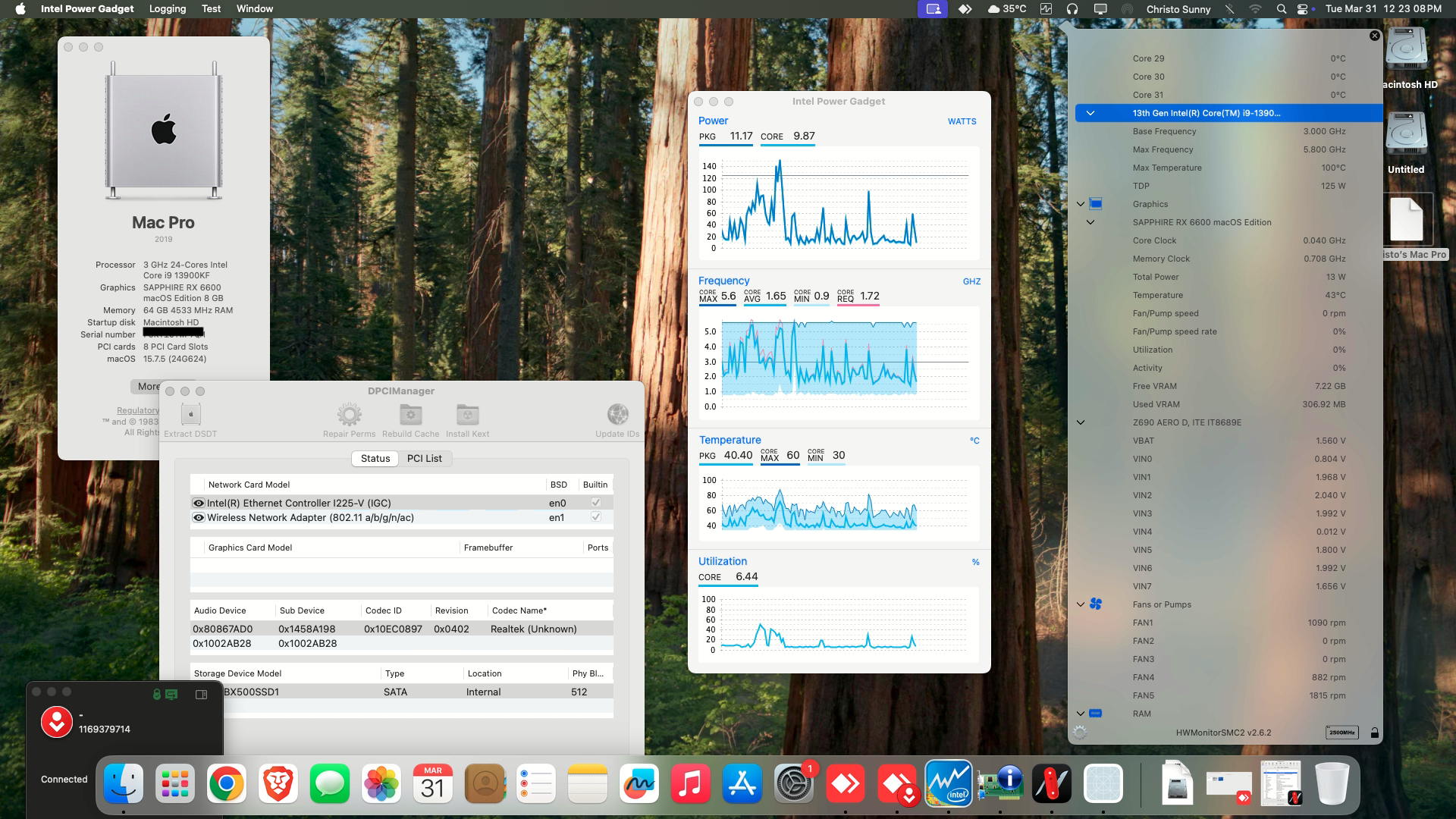Viewport: 1456px width, 819px height.
Task: Close the HWMonitorSMC2 popover
Action: point(1374,36)
